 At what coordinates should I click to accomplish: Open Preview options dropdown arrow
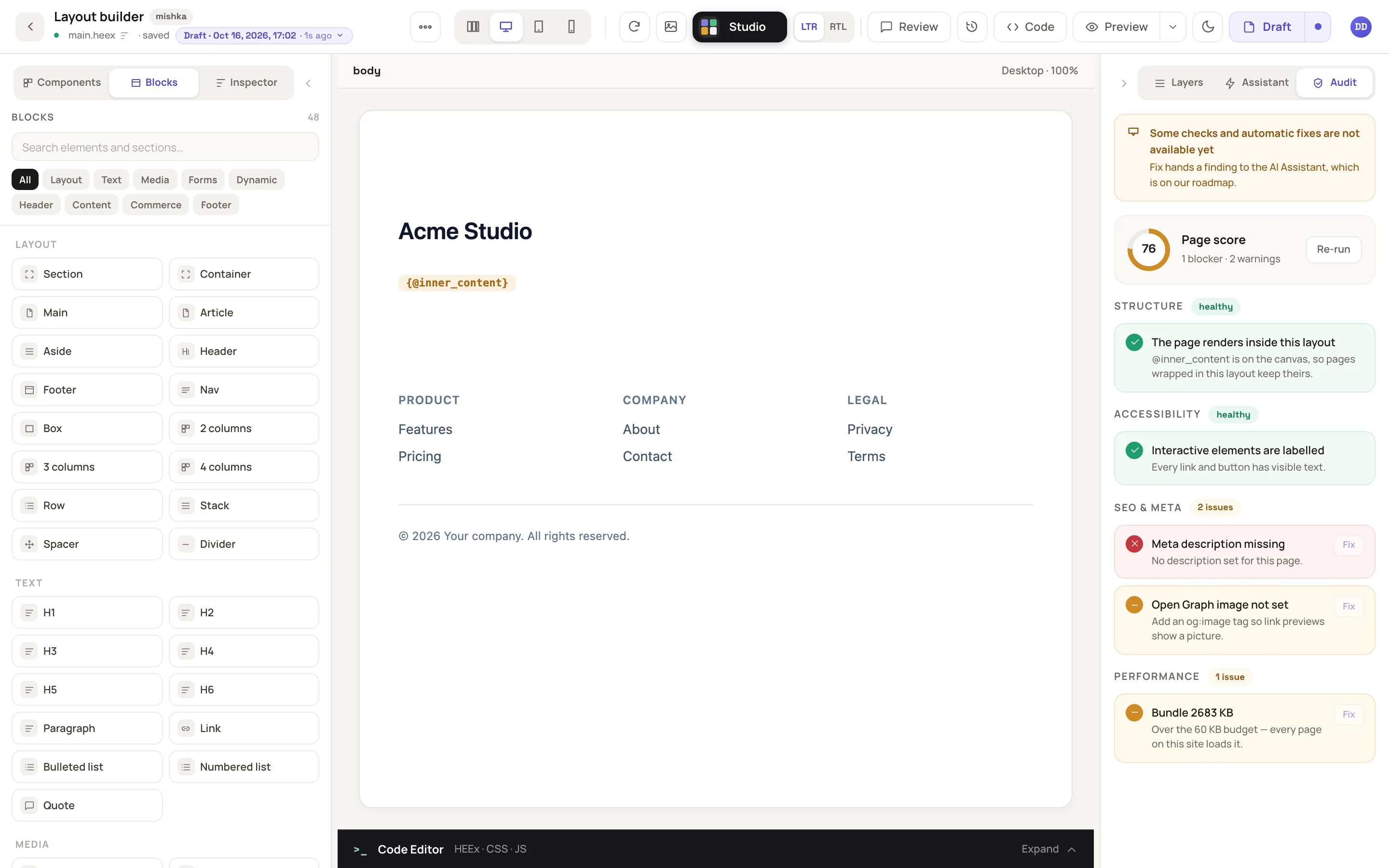pyautogui.click(x=1172, y=27)
